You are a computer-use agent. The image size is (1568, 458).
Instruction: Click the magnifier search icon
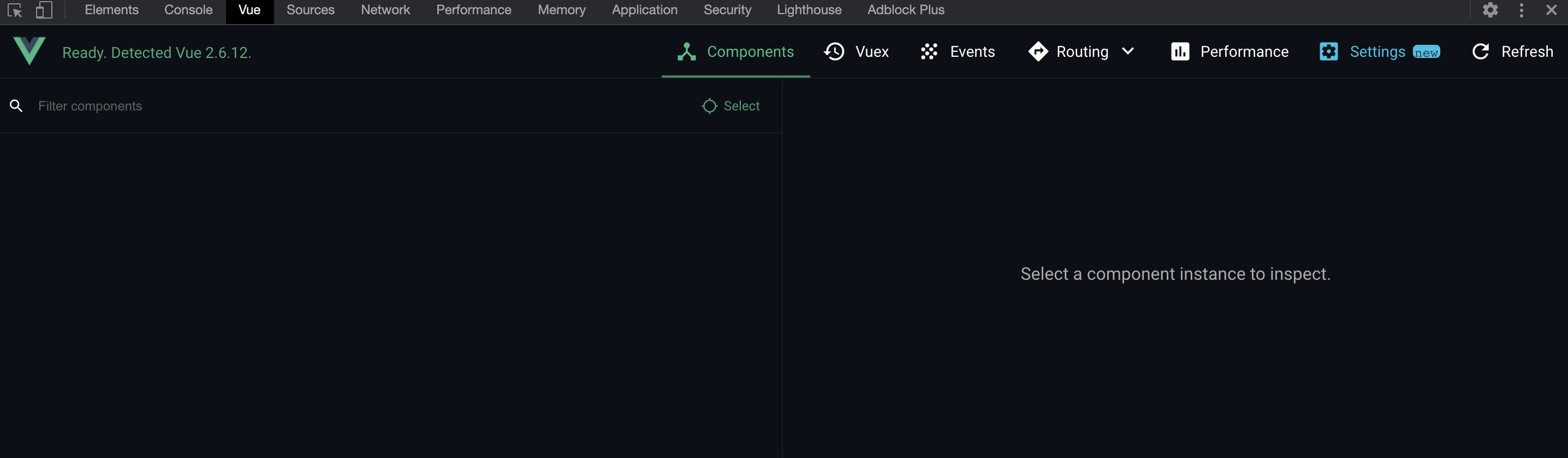pyautogui.click(x=16, y=106)
